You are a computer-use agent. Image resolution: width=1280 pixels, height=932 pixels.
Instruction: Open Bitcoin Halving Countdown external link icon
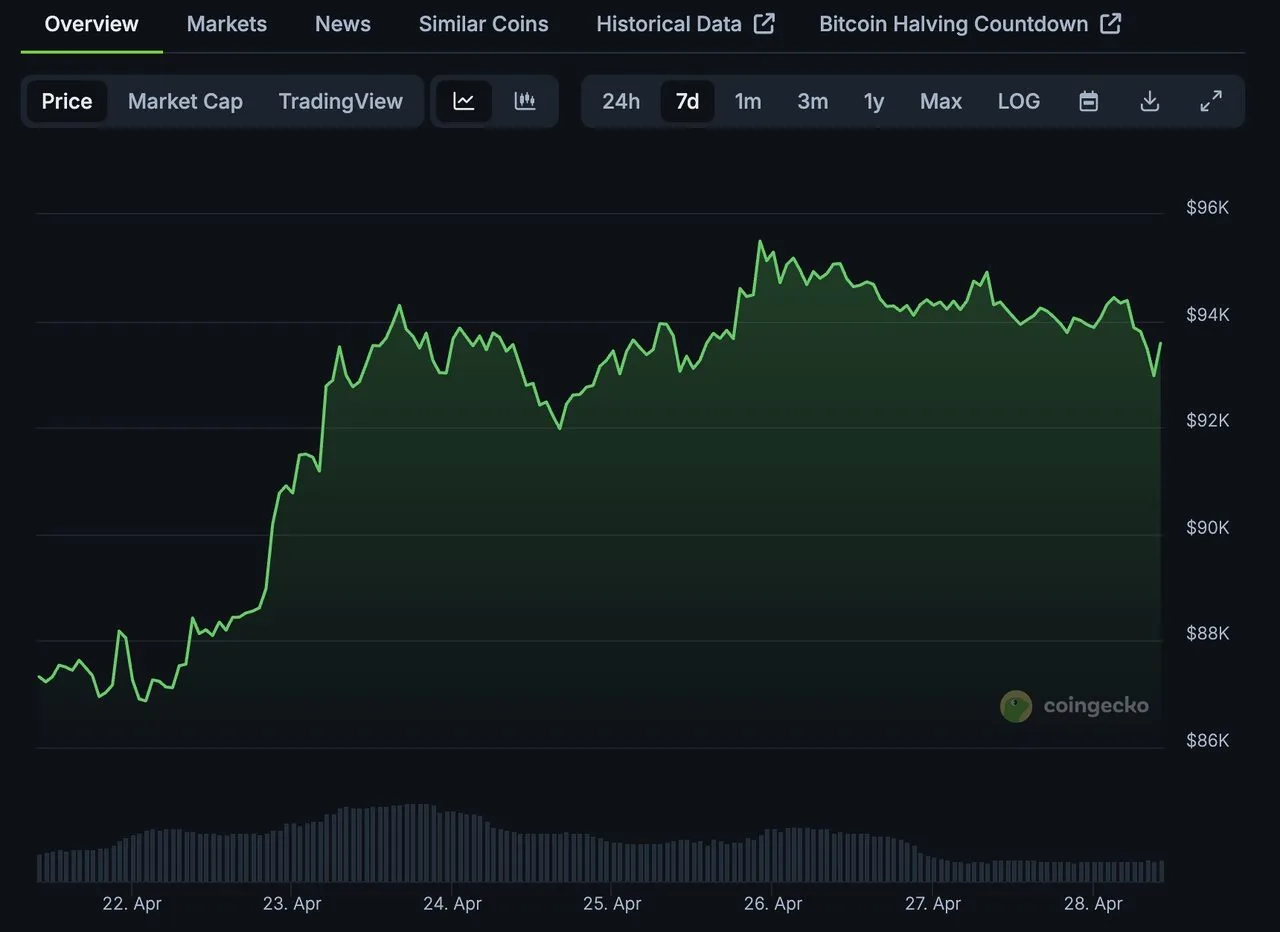coord(1110,23)
